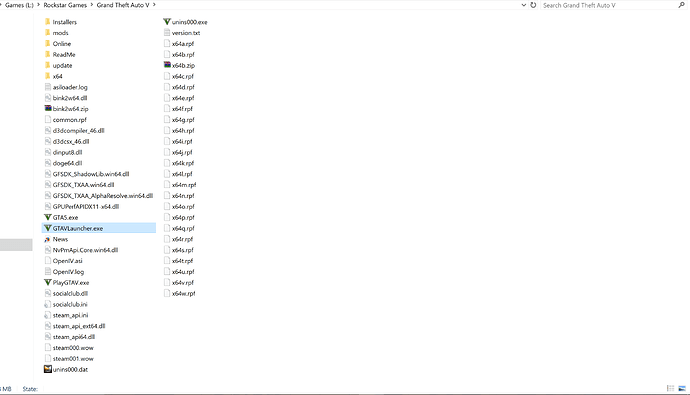
Task: Click the Online folder icon
Action: click(48, 44)
